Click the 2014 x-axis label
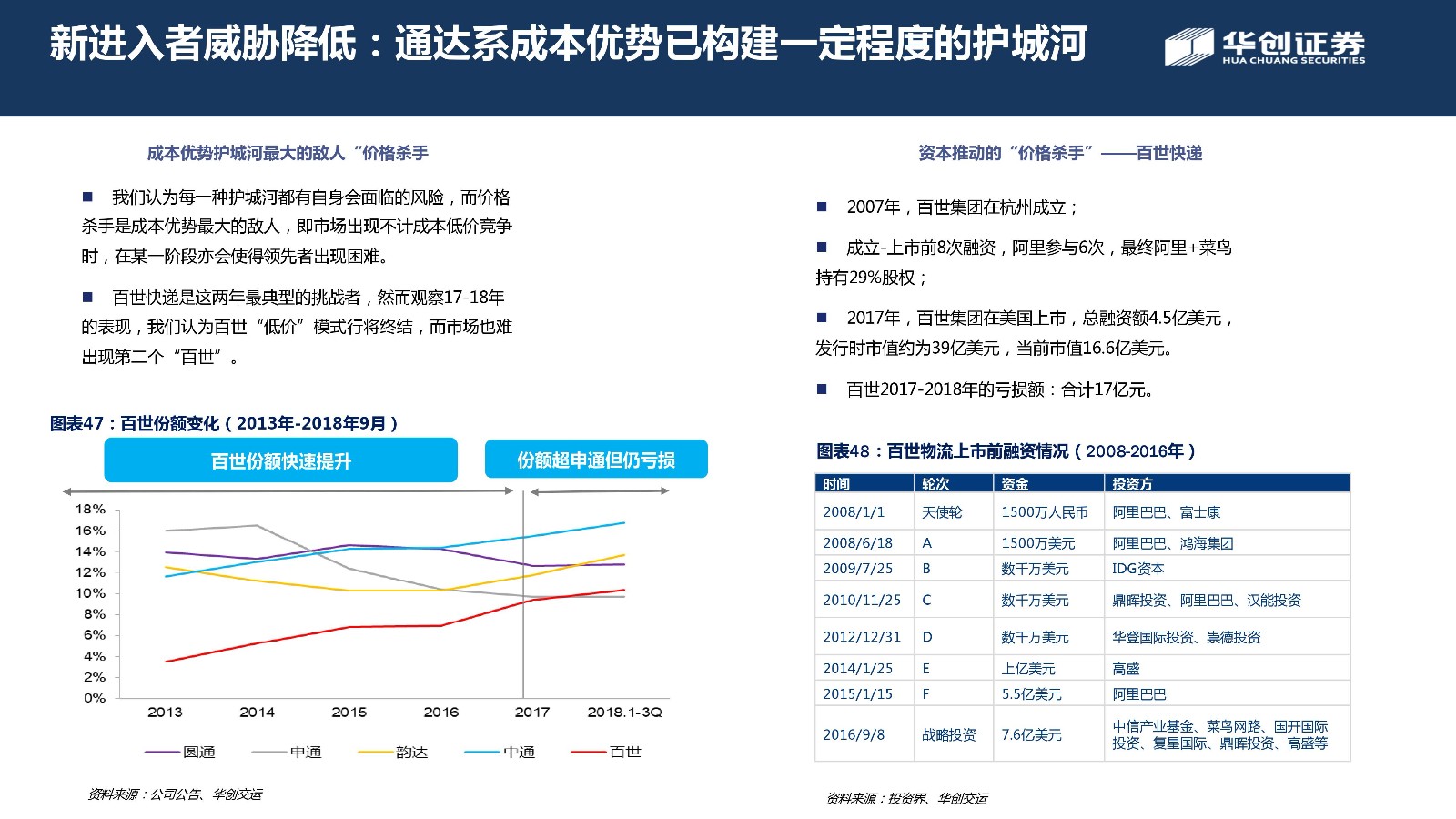1456x819 pixels. tap(257, 713)
